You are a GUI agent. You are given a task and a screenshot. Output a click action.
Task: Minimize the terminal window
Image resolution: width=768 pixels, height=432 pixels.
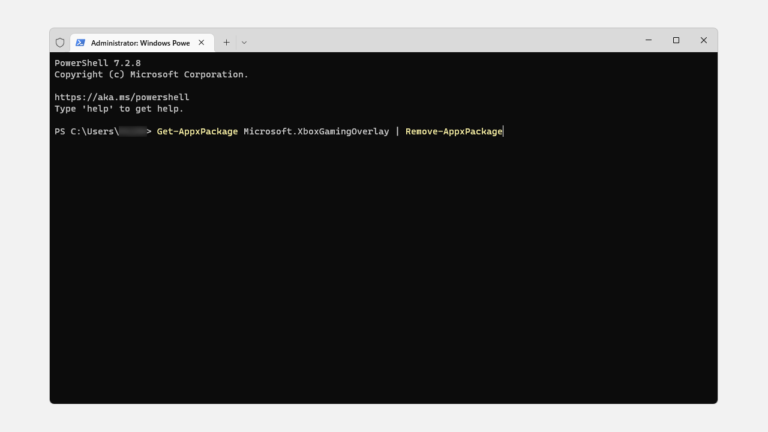(x=648, y=40)
